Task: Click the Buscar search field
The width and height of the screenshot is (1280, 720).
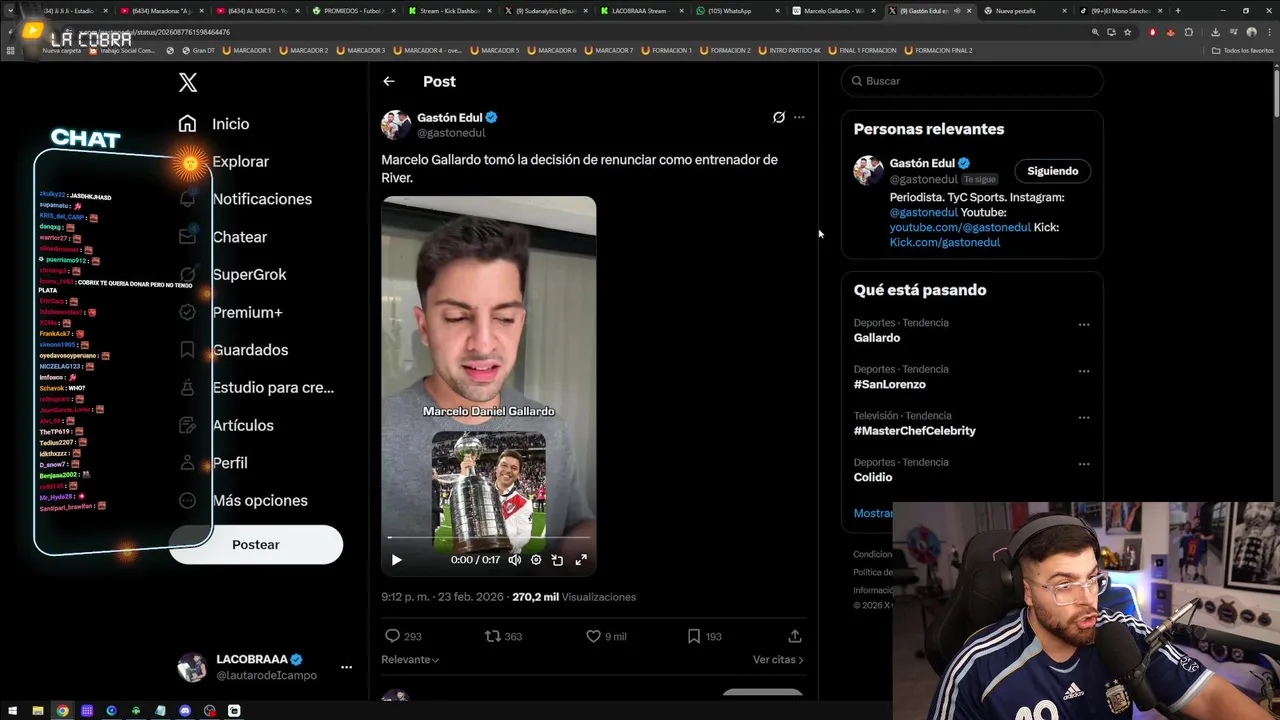Action: pos(972,81)
